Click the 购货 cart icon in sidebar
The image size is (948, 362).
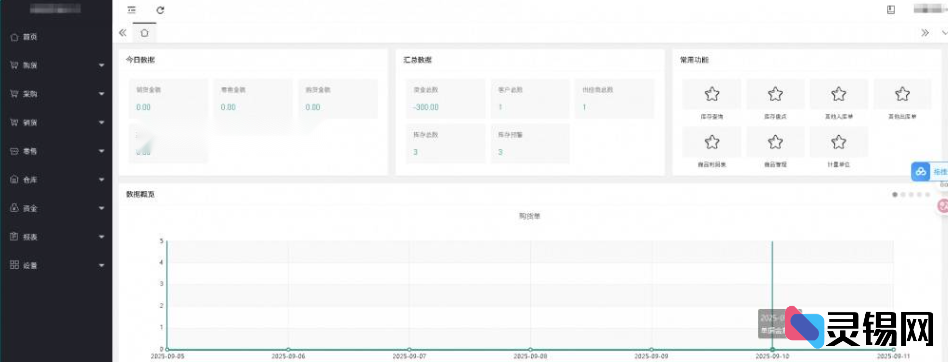pos(14,65)
